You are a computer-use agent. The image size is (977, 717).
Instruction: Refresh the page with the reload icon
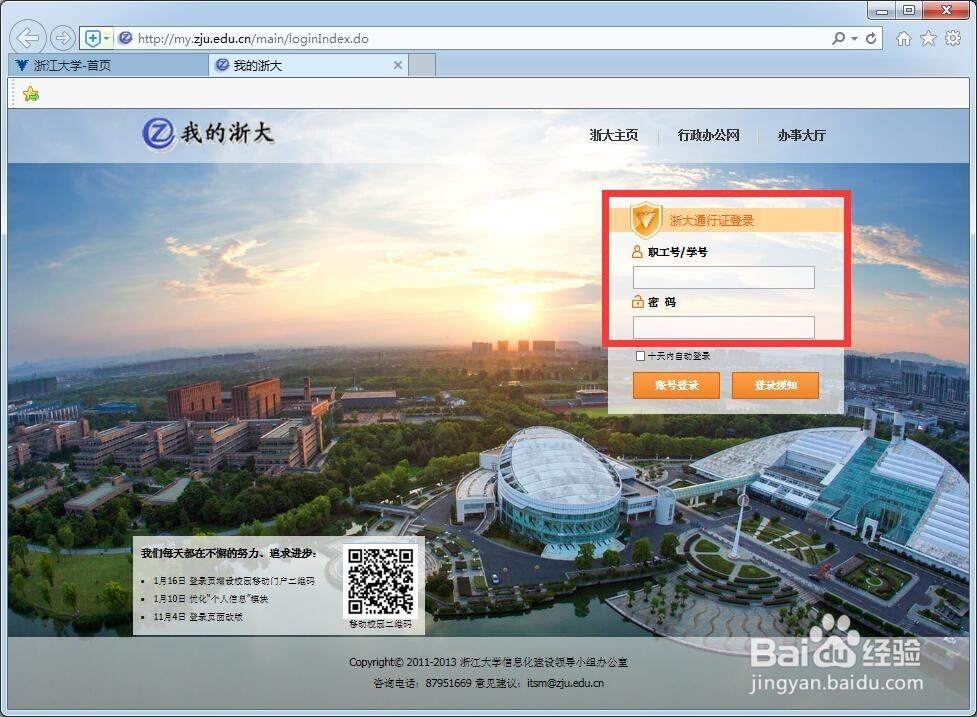[x=869, y=37]
